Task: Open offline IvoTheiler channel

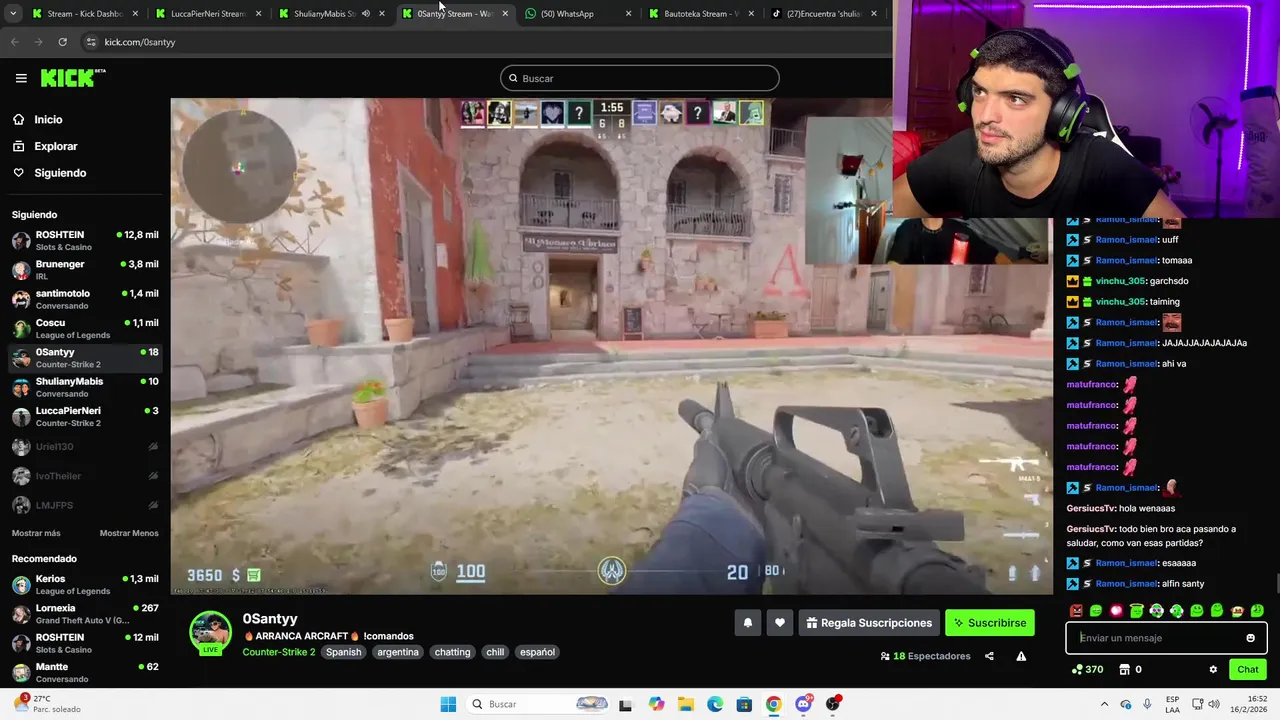Action: 85,476
